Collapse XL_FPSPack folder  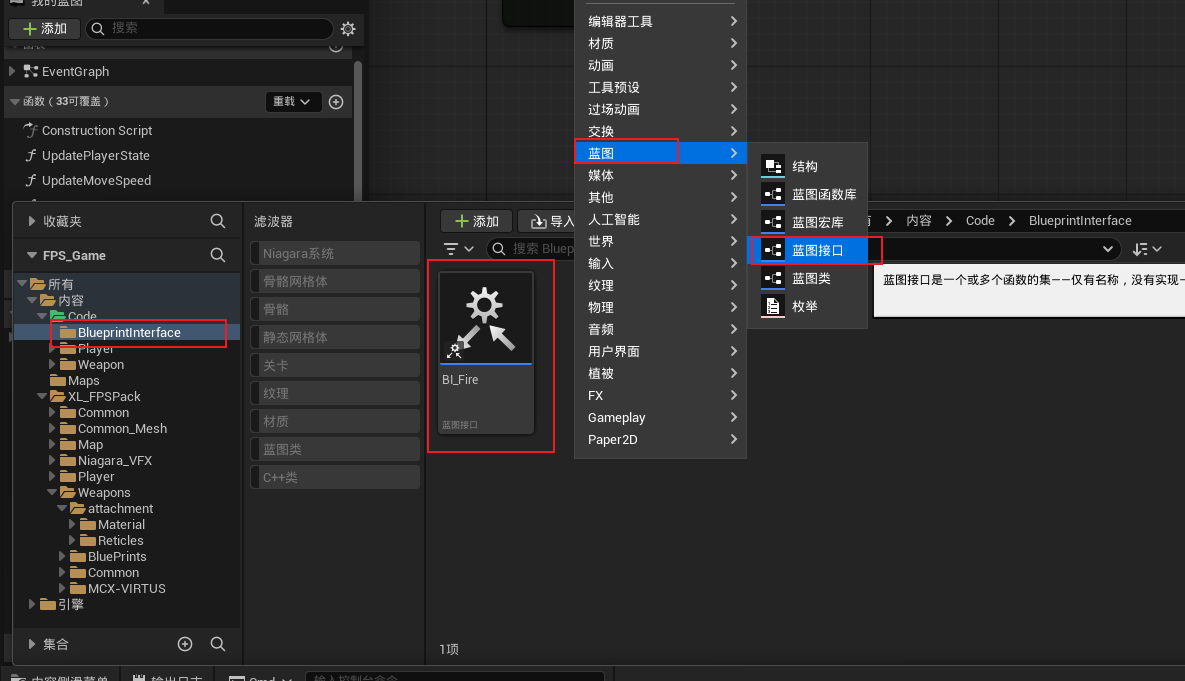pos(42,396)
